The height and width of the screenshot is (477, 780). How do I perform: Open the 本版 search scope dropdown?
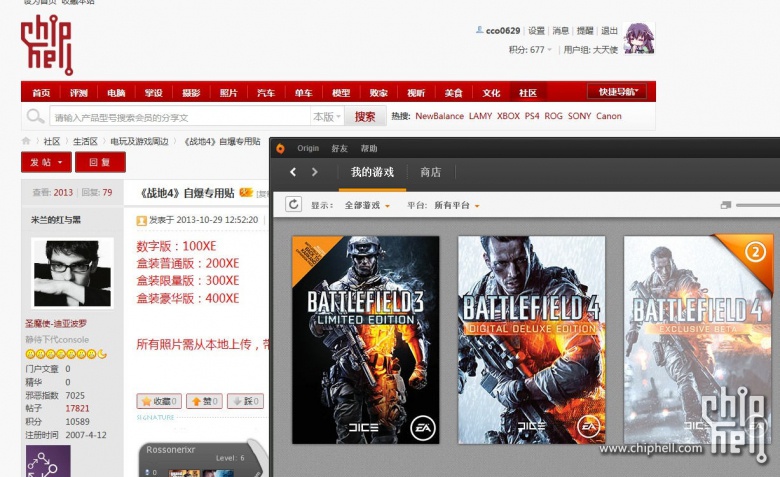pos(326,117)
